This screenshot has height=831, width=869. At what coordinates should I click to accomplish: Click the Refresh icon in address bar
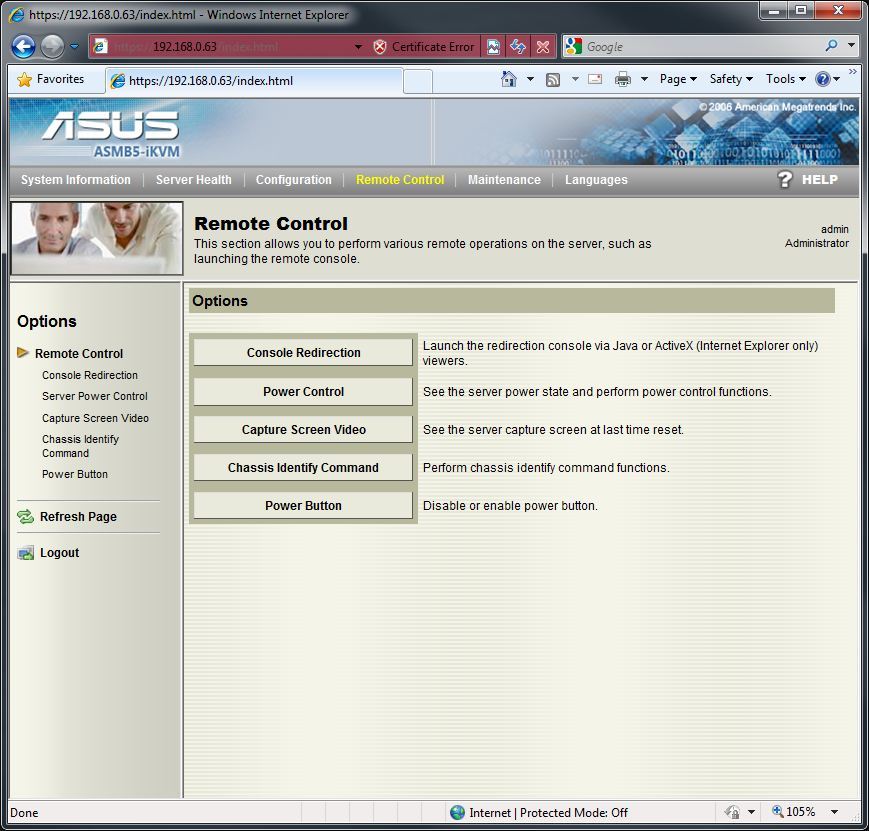click(x=517, y=47)
